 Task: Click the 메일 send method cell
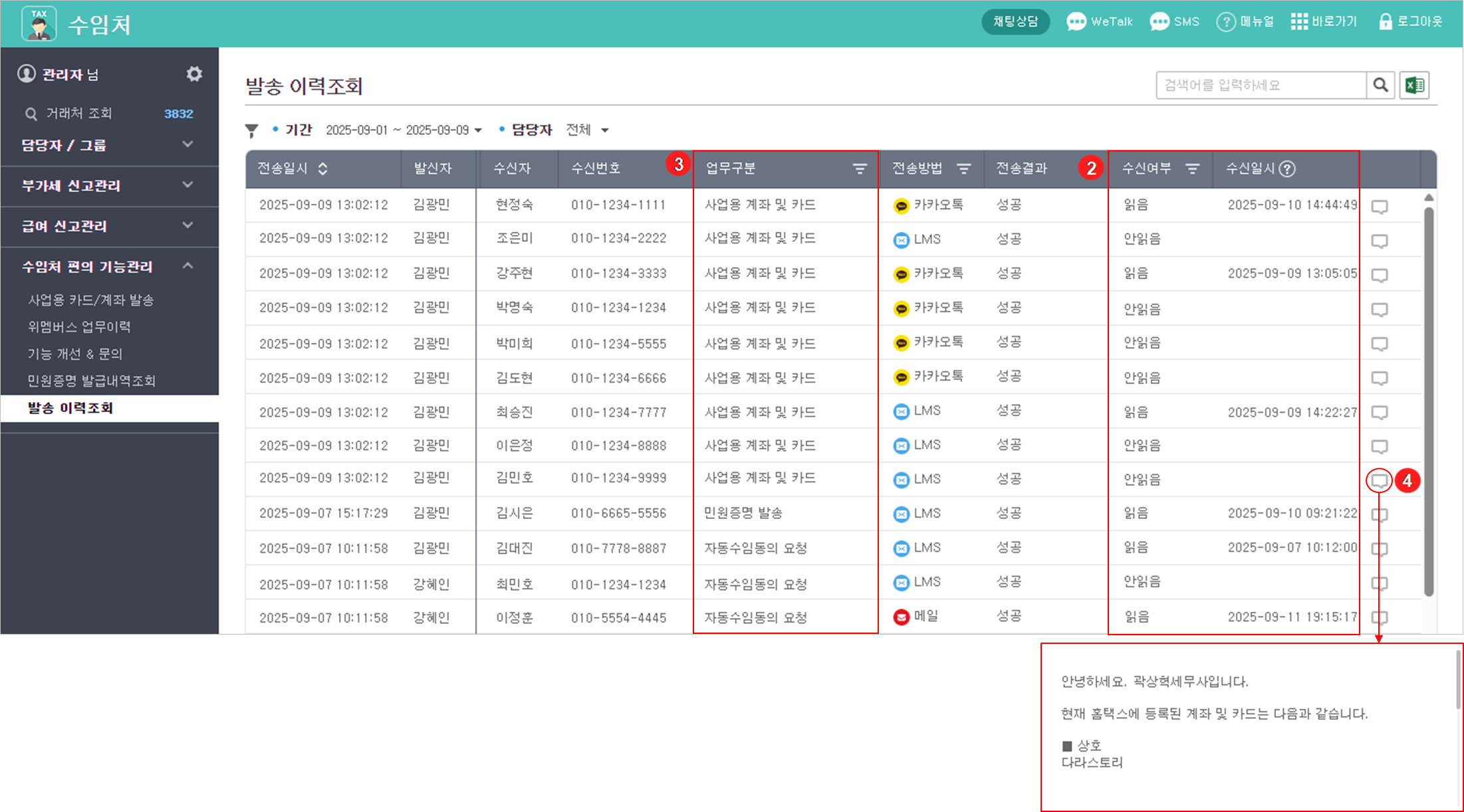pos(916,617)
